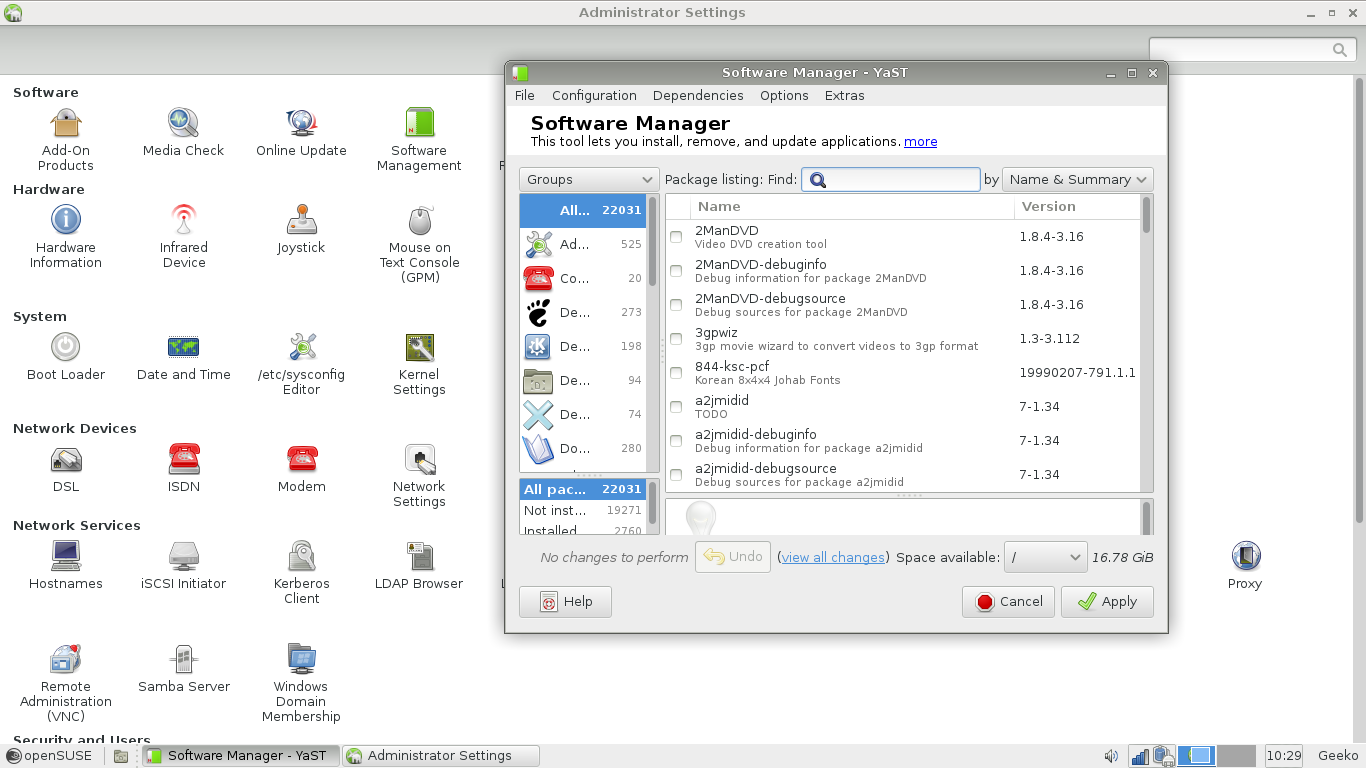Open the Dependencies menu
The height and width of the screenshot is (768, 1366).
(x=698, y=95)
